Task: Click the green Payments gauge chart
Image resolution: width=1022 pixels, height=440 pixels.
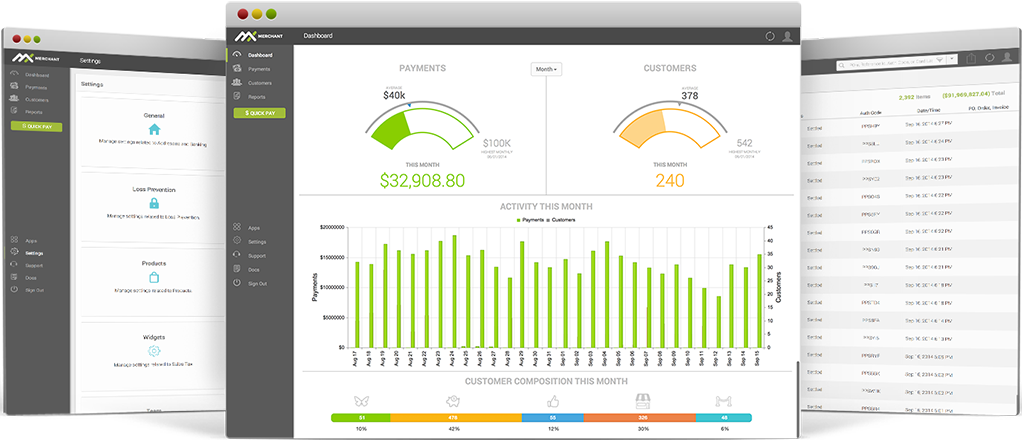Action: click(422, 127)
